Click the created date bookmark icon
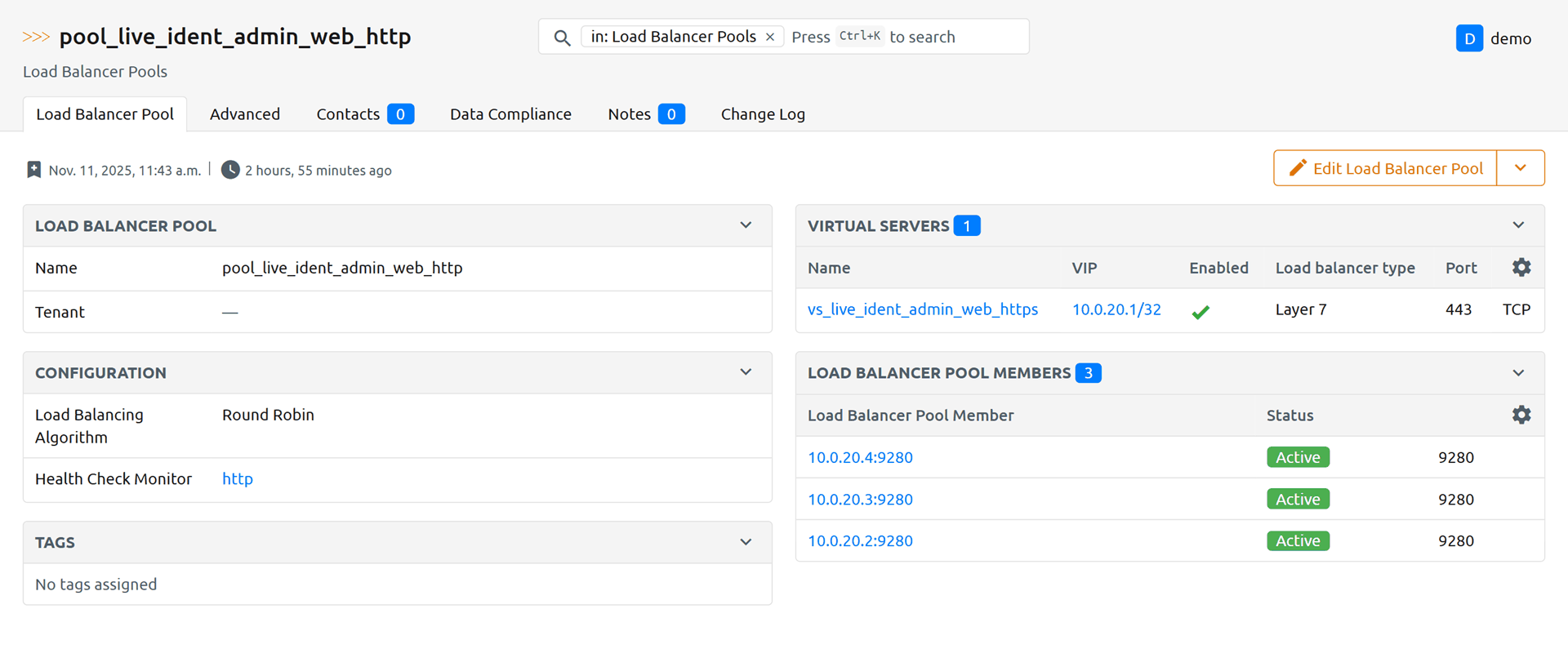The width and height of the screenshot is (1568, 658). click(33, 170)
